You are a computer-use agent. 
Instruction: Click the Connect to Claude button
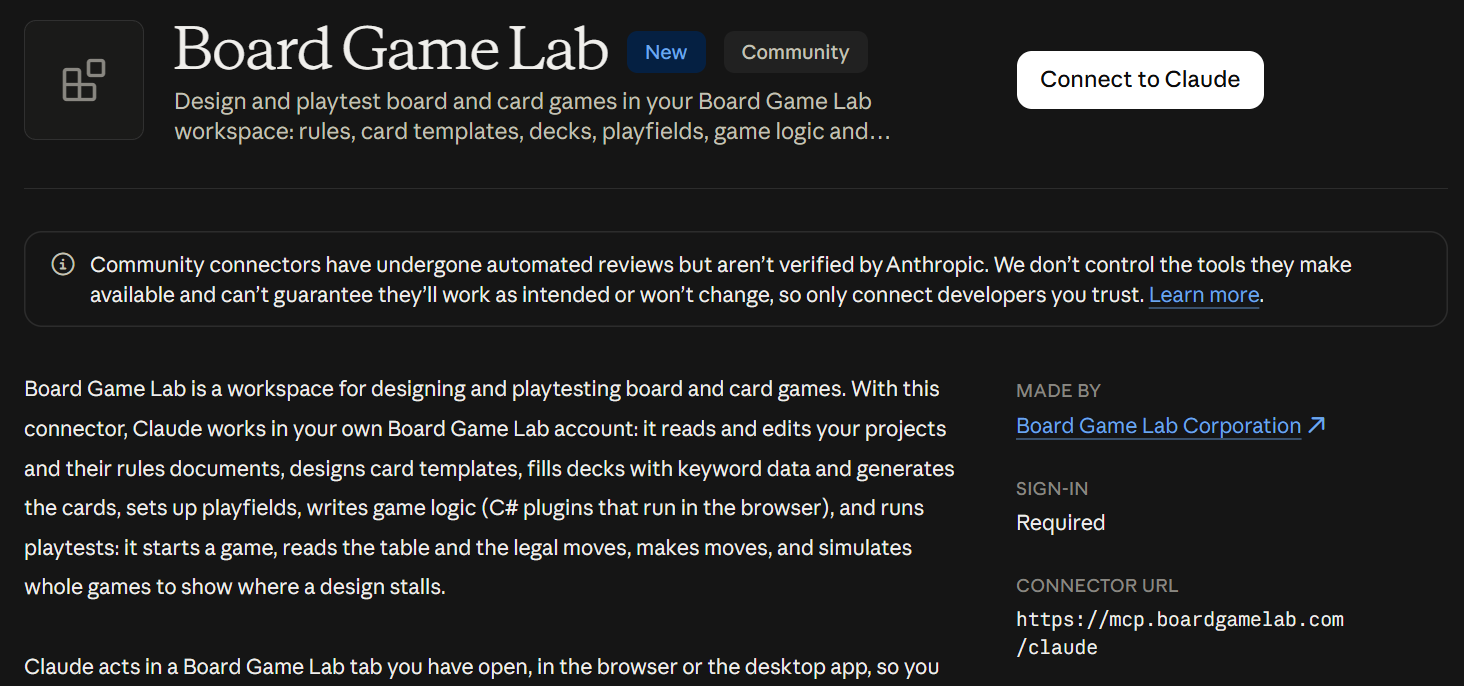(x=1140, y=80)
